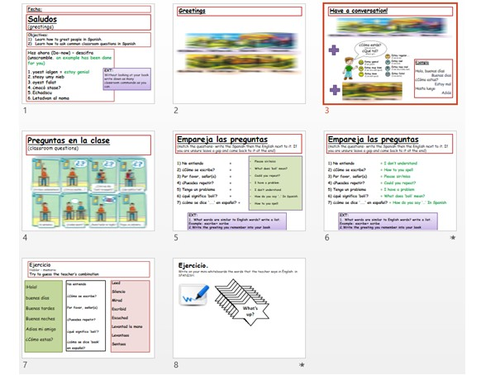Click the green greetings column on slide 7

[x=44, y=316]
